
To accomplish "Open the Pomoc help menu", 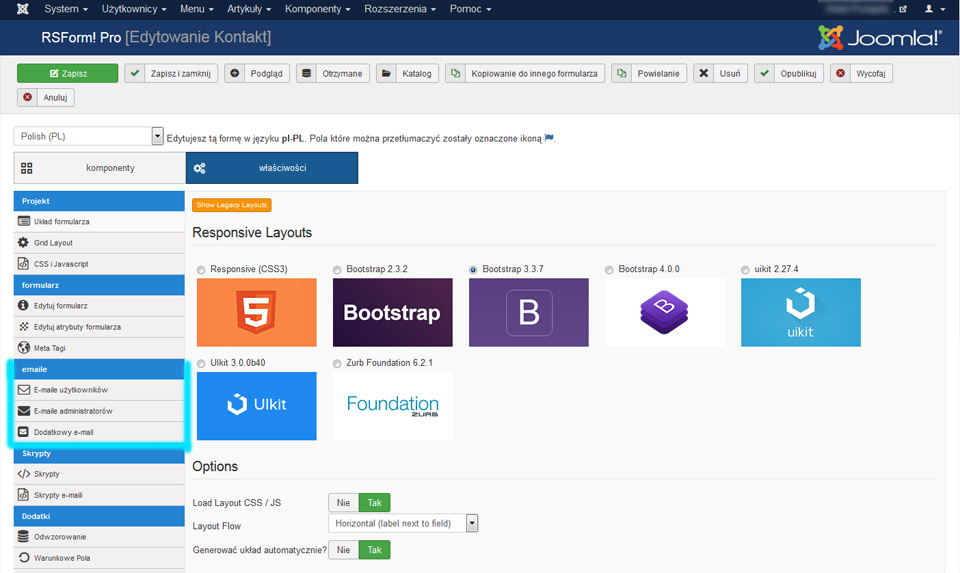I will pyautogui.click(x=470, y=9).
